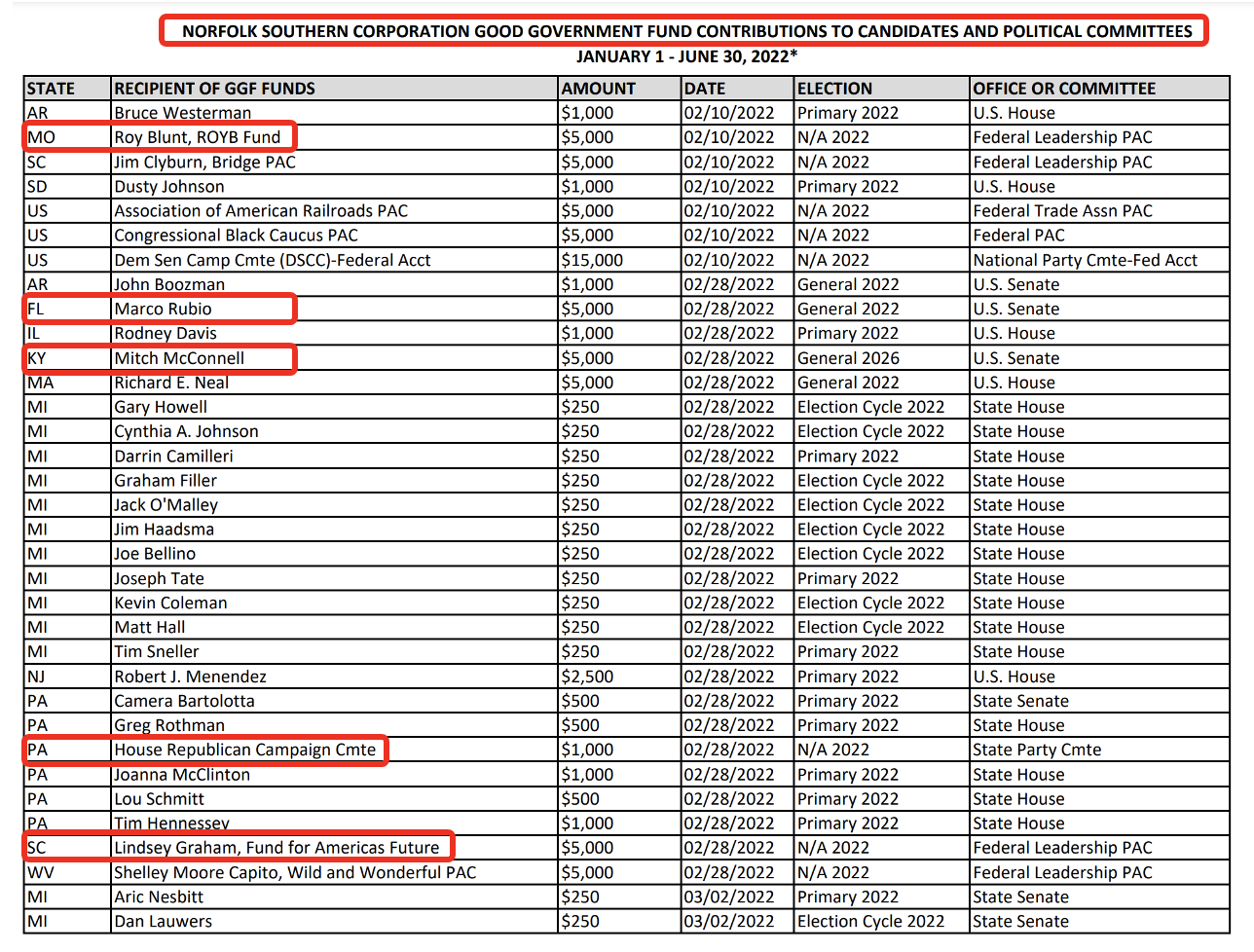Select the 'JANUARY 1 - JUNE 30, 2022*' subtitle
Screen dimensions: 1254x952
pyautogui.click(x=686, y=56)
